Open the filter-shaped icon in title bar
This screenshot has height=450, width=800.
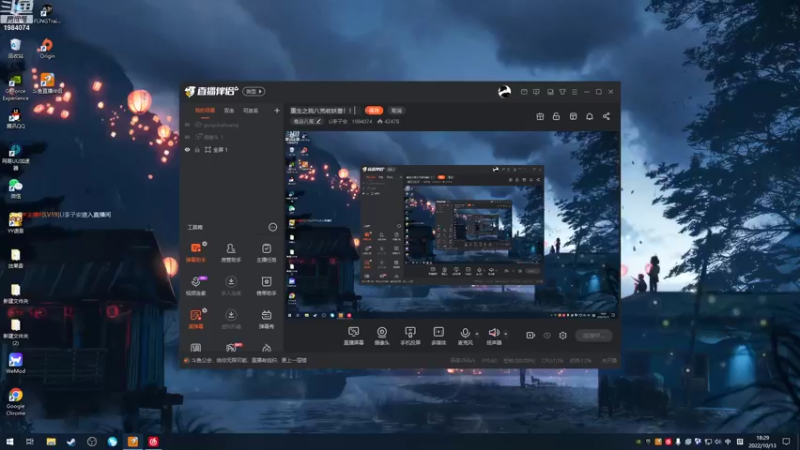point(562,92)
